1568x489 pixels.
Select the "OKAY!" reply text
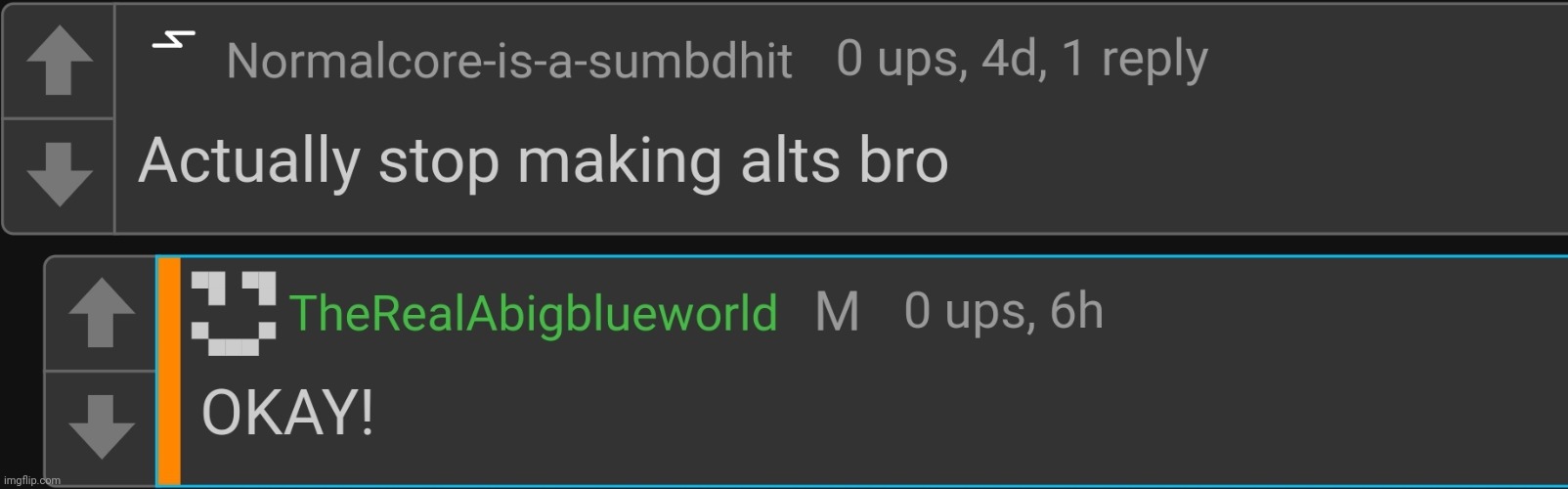pos(287,412)
